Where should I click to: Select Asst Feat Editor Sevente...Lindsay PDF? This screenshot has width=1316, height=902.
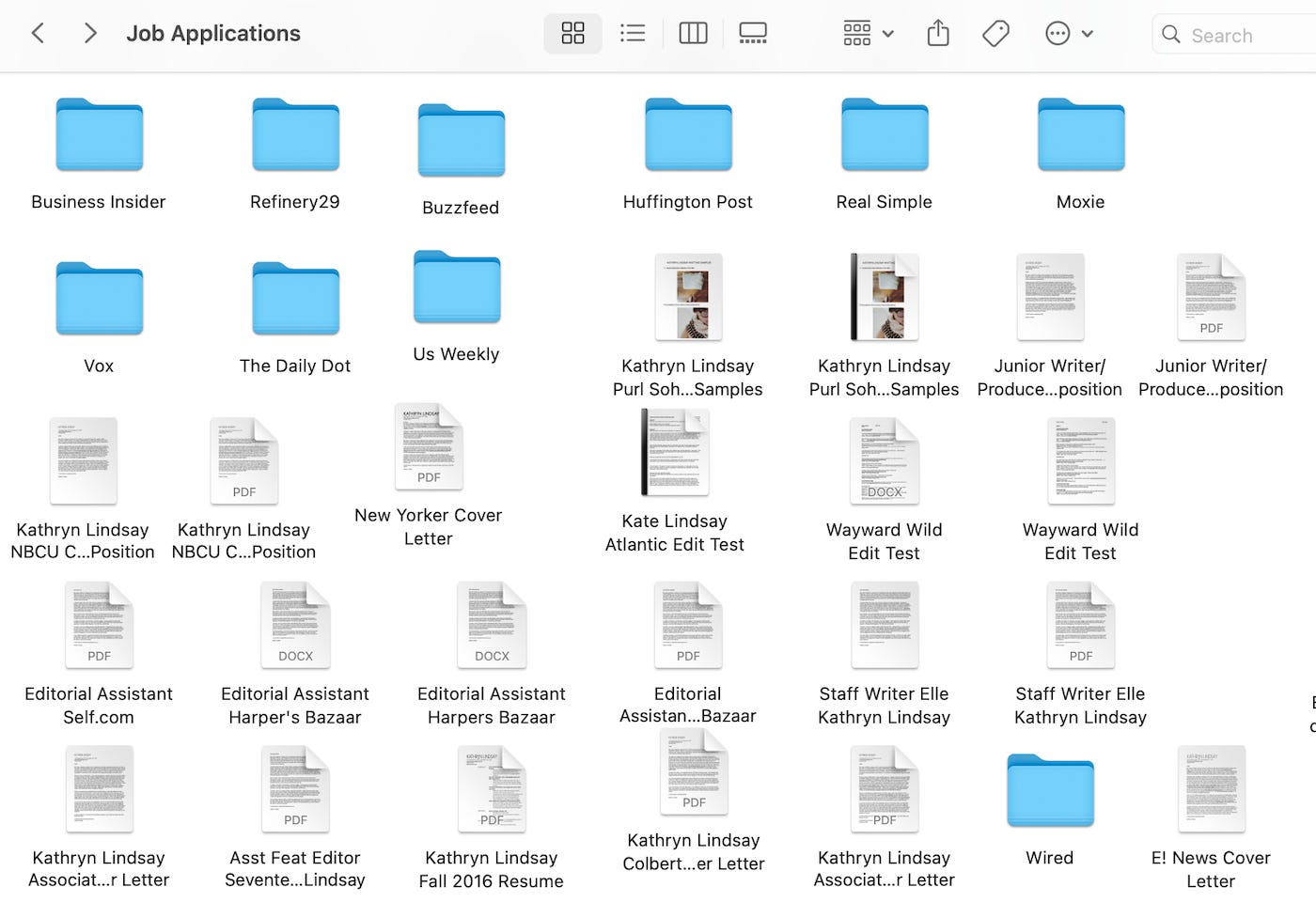pyautogui.click(x=295, y=789)
